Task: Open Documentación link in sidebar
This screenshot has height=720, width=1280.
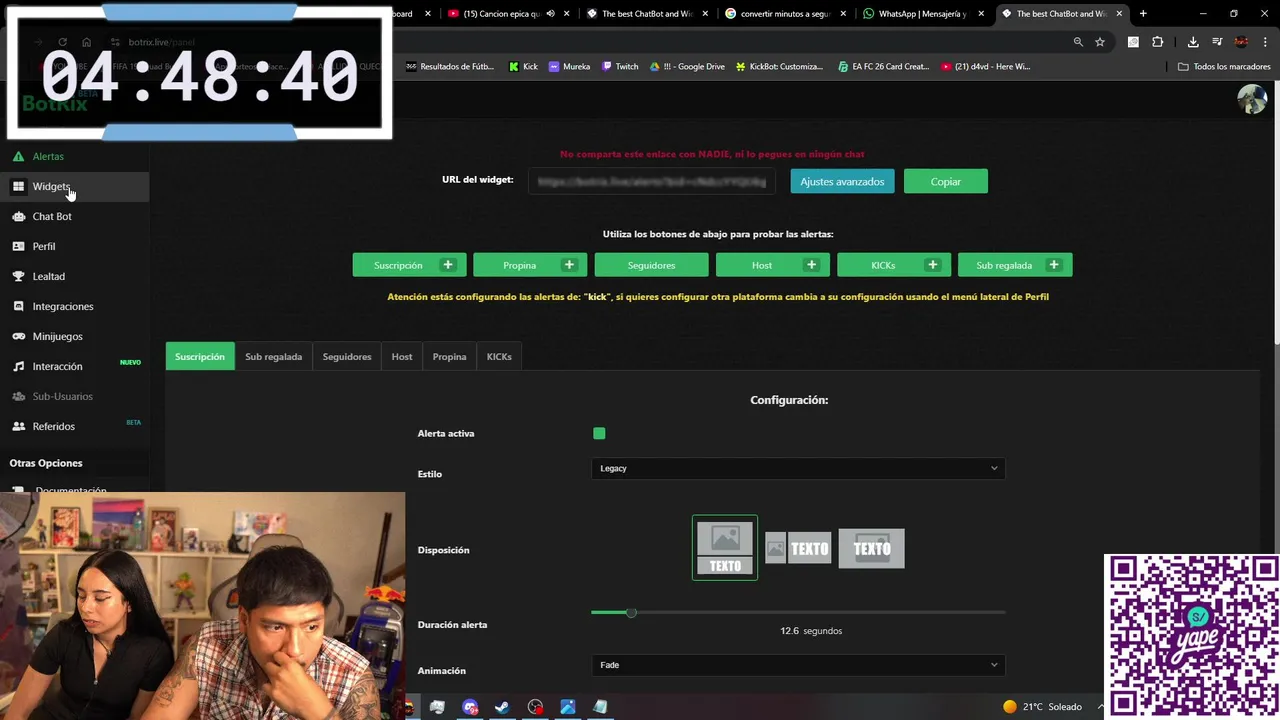Action: tap(71, 490)
